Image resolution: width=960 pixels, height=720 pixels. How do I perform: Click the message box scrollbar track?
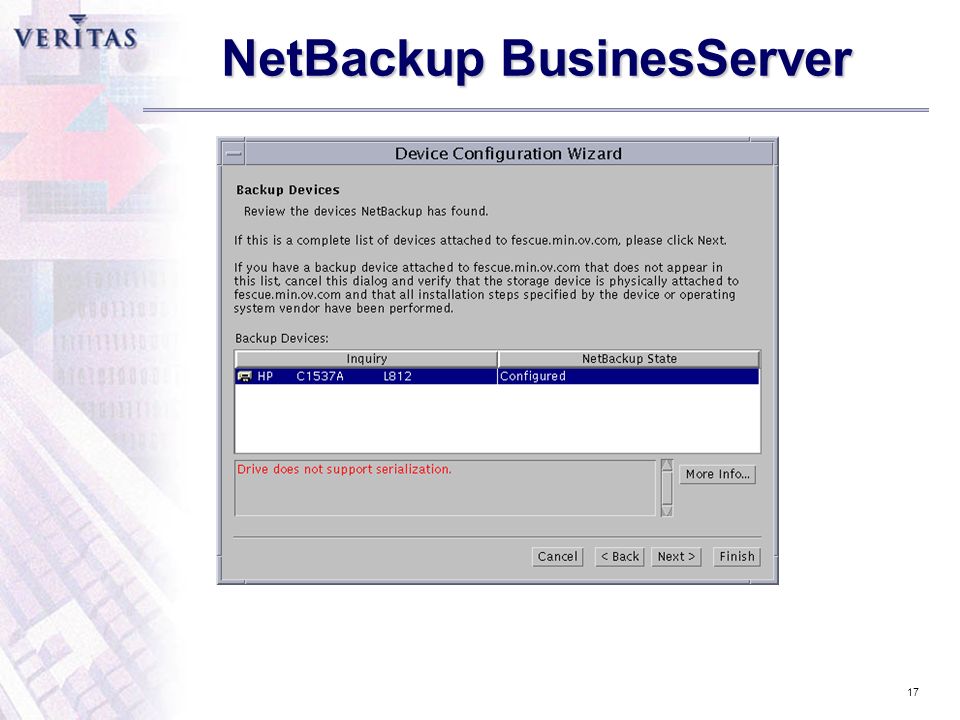(667, 488)
